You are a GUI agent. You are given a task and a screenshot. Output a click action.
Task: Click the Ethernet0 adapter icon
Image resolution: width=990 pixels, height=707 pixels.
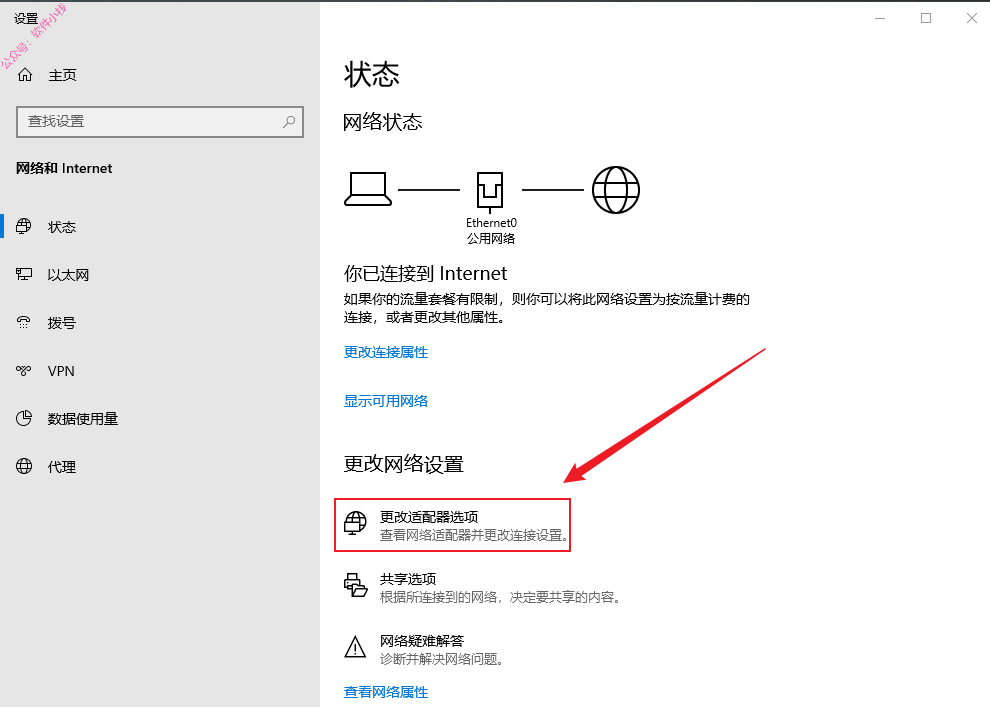point(490,191)
